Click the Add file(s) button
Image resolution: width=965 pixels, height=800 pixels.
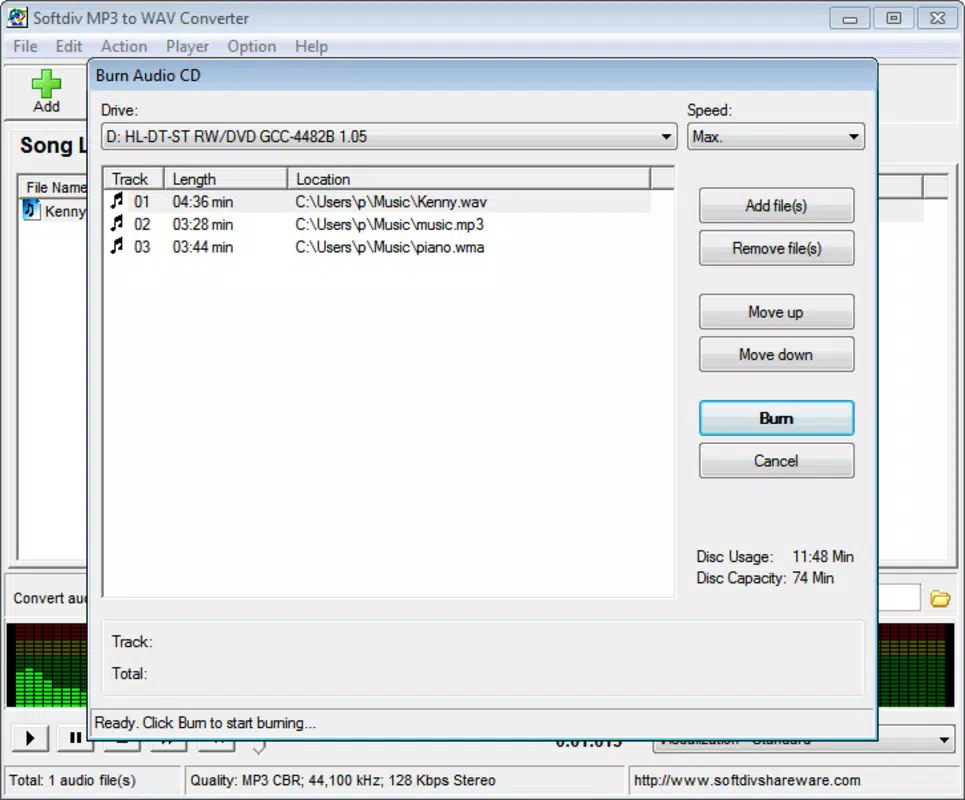click(x=776, y=206)
